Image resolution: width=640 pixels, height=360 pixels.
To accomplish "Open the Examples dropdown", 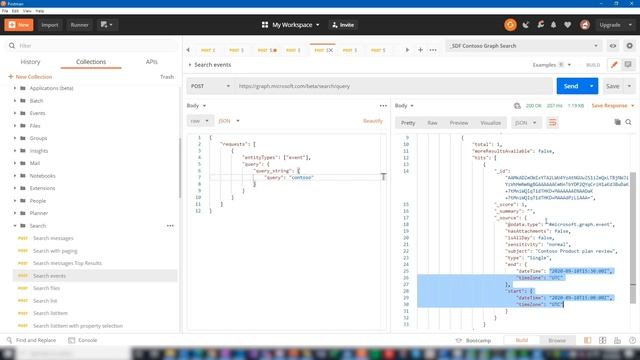I will [x=551, y=65].
